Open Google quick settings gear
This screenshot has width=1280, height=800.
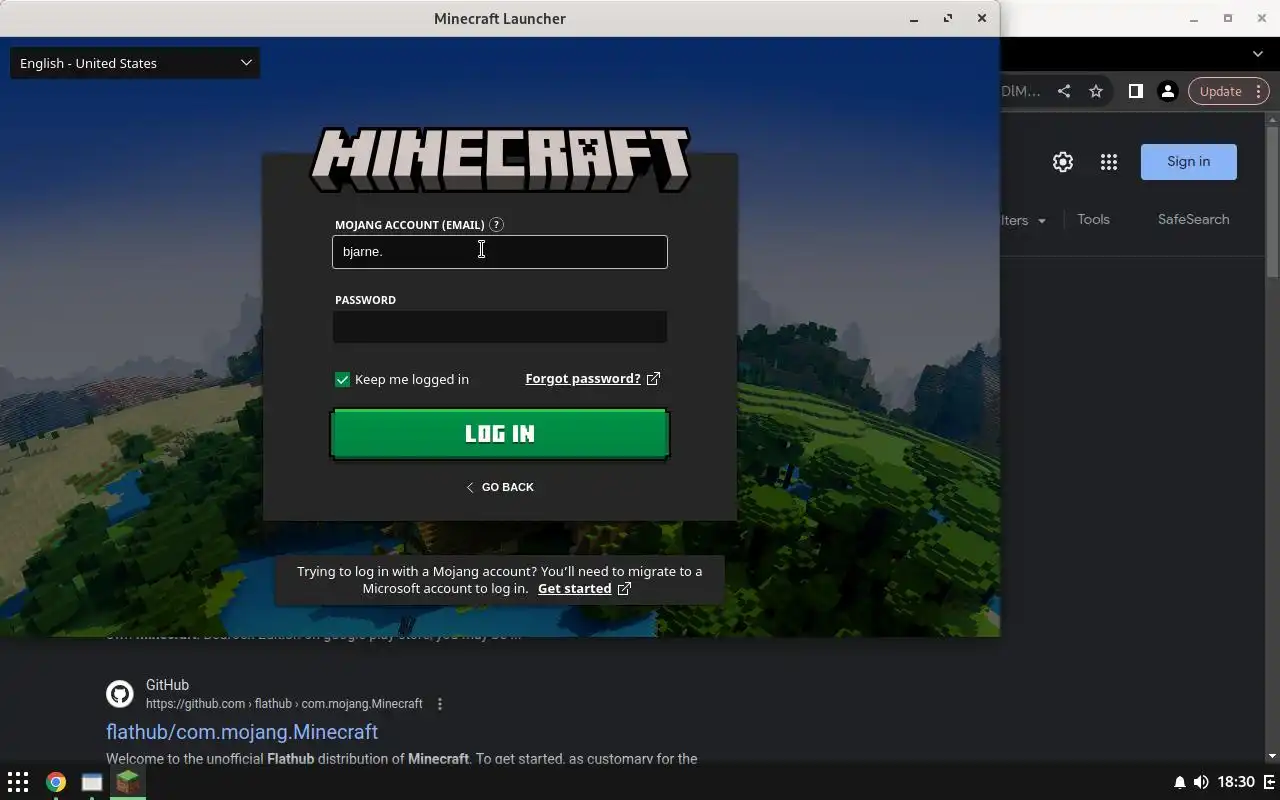(x=1063, y=162)
